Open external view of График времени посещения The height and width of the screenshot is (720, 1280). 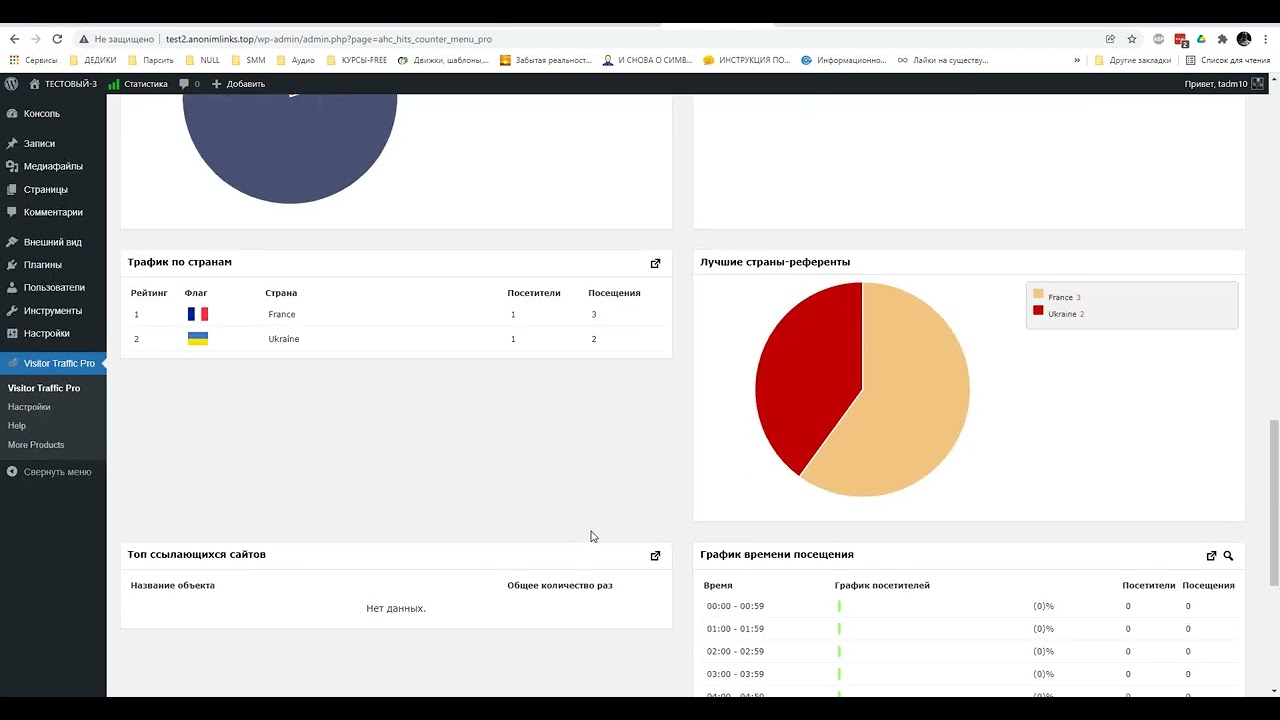point(1211,556)
